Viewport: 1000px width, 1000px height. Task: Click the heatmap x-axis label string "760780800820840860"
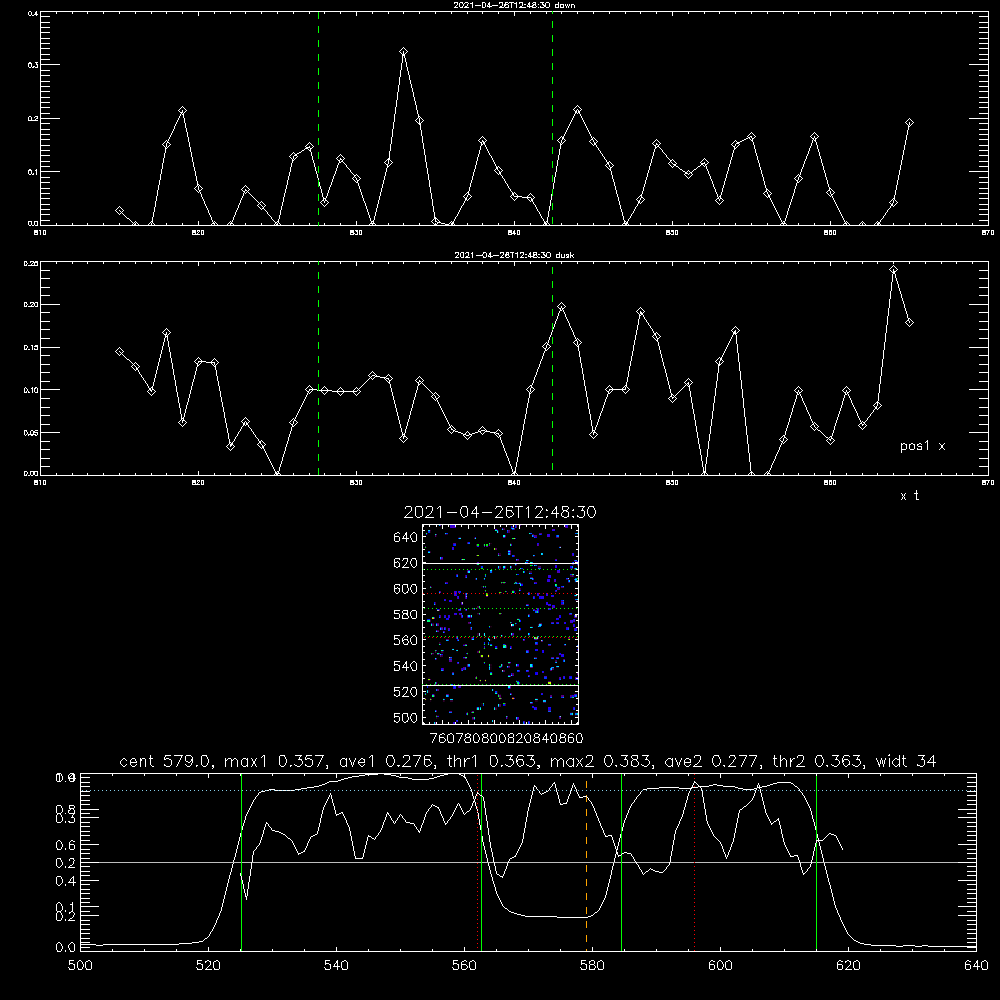point(507,739)
